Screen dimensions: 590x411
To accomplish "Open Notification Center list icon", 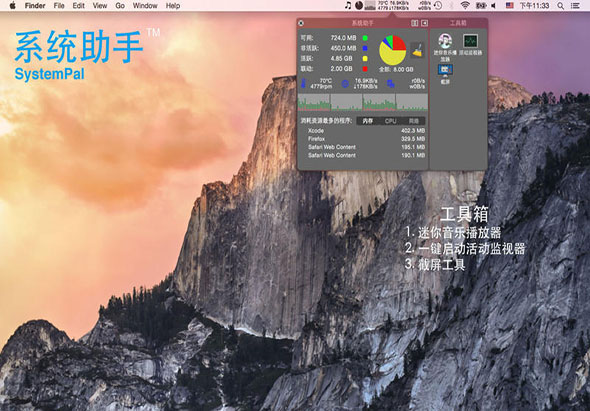I will (575, 5).
